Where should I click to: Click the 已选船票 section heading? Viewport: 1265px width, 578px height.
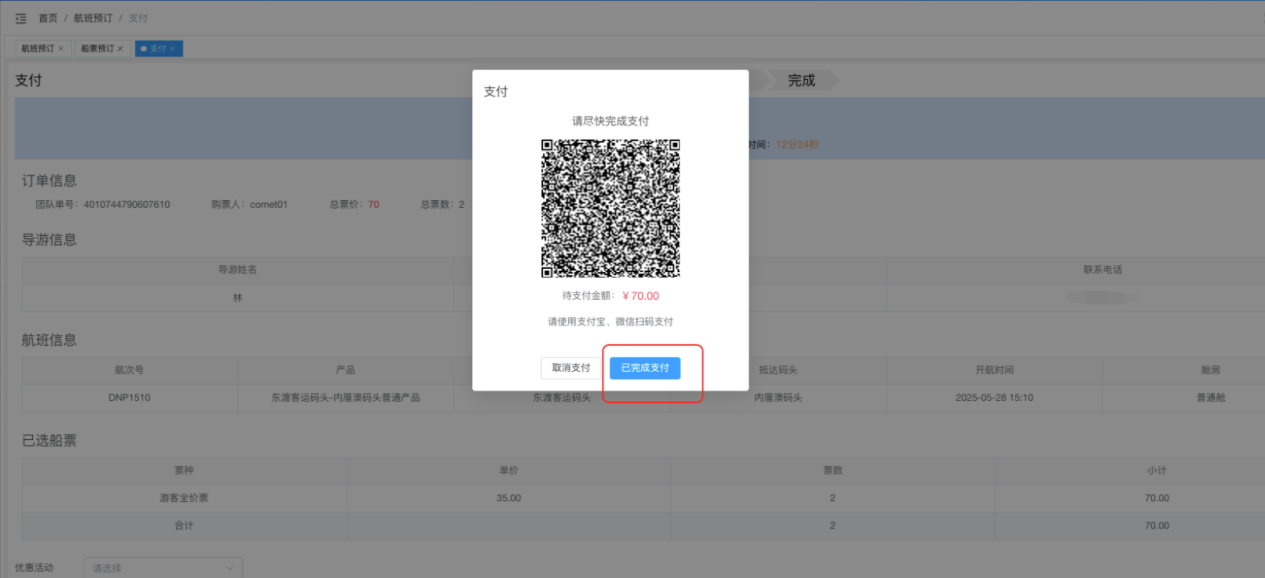[49, 441]
